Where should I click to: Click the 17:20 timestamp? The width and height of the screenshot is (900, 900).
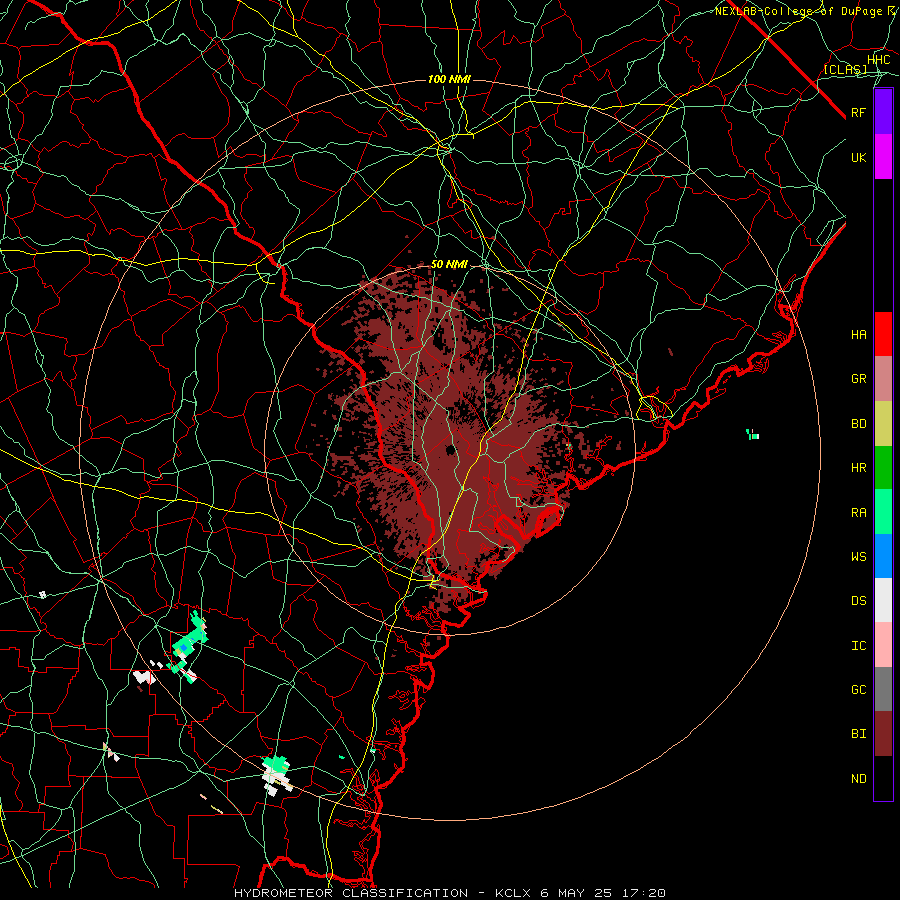tap(643, 893)
